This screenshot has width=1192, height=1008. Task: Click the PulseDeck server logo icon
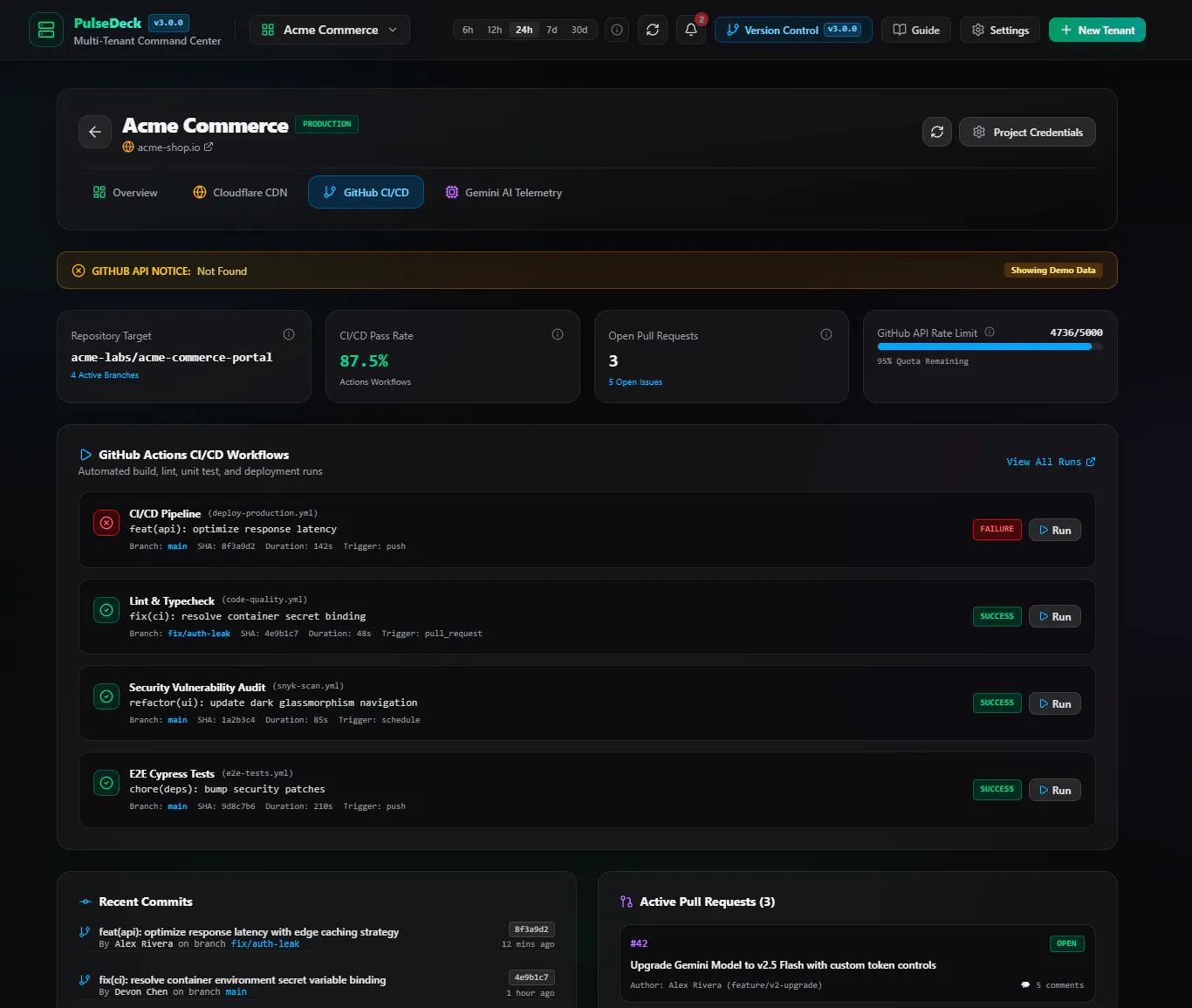[46, 30]
